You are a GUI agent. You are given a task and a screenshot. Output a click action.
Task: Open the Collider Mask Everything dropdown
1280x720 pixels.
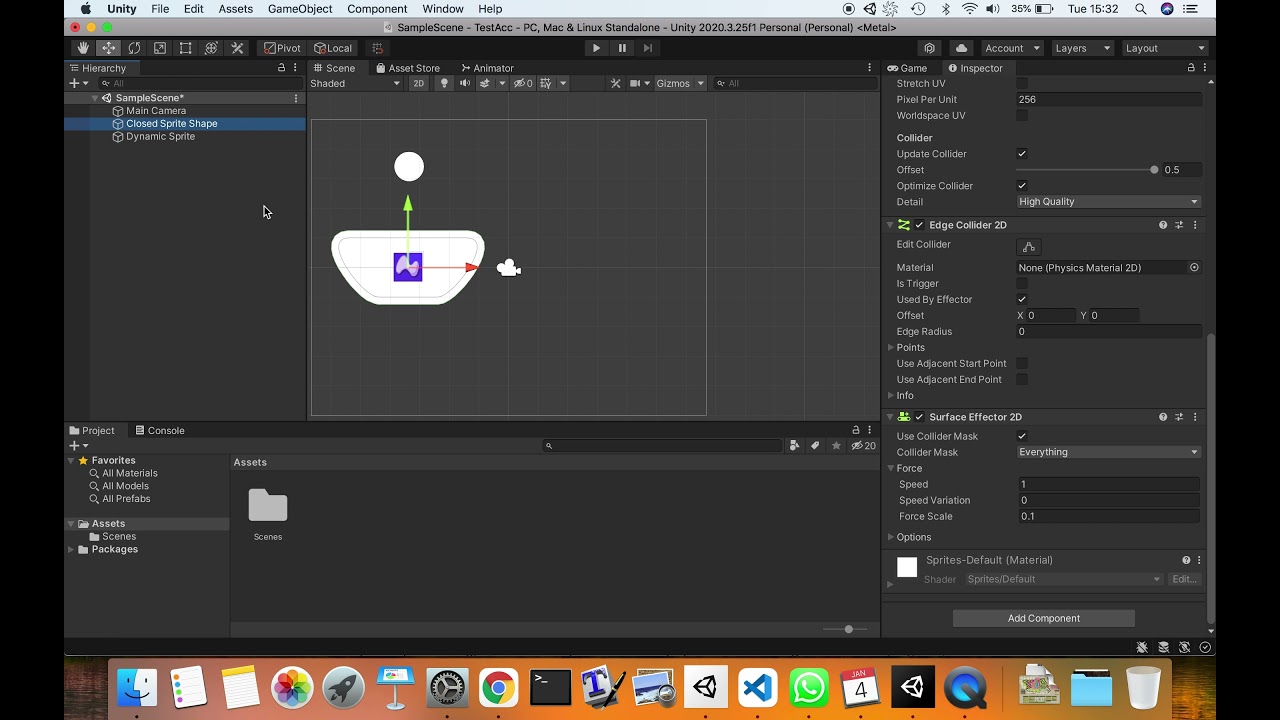pyautogui.click(x=1108, y=452)
